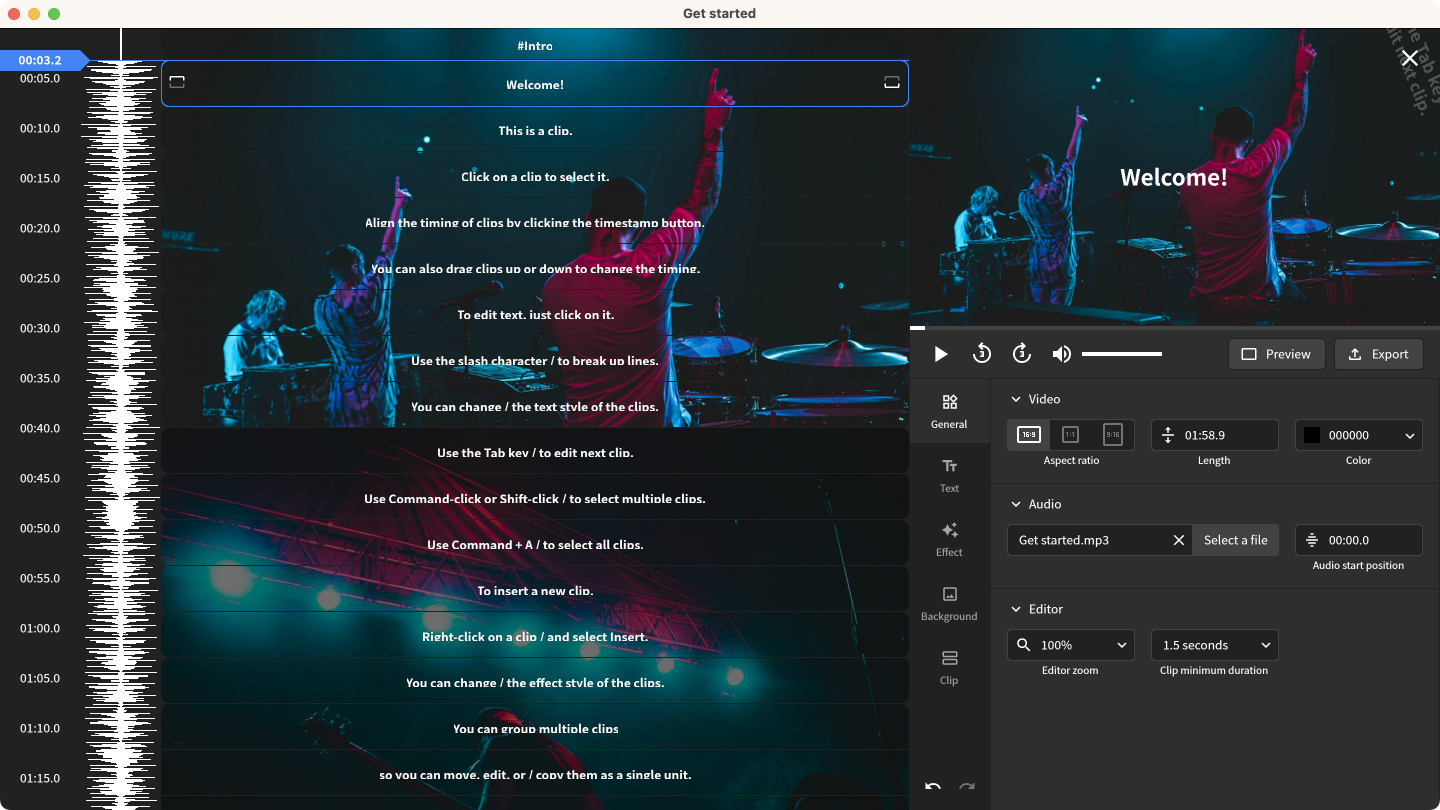Viewport: 1440px width, 810px height.
Task: Select 1:1 aspect ratio
Action: (x=1070, y=435)
